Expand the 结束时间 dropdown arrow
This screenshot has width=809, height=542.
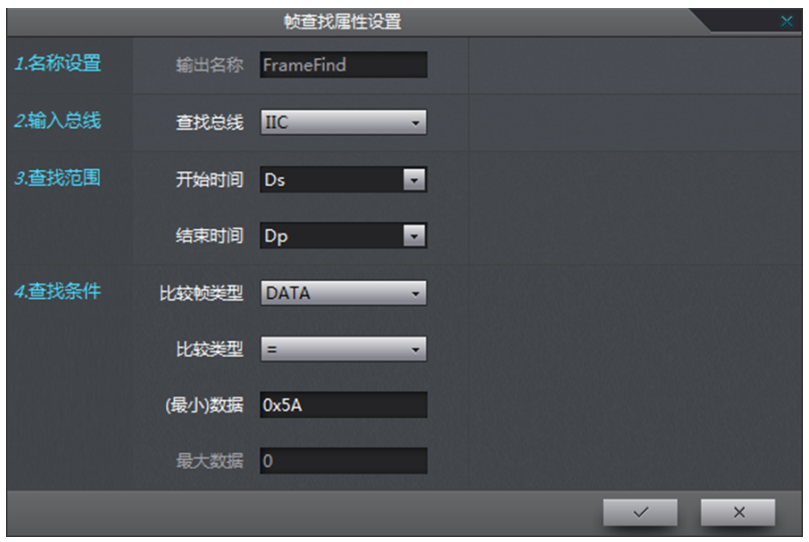pyautogui.click(x=414, y=236)
